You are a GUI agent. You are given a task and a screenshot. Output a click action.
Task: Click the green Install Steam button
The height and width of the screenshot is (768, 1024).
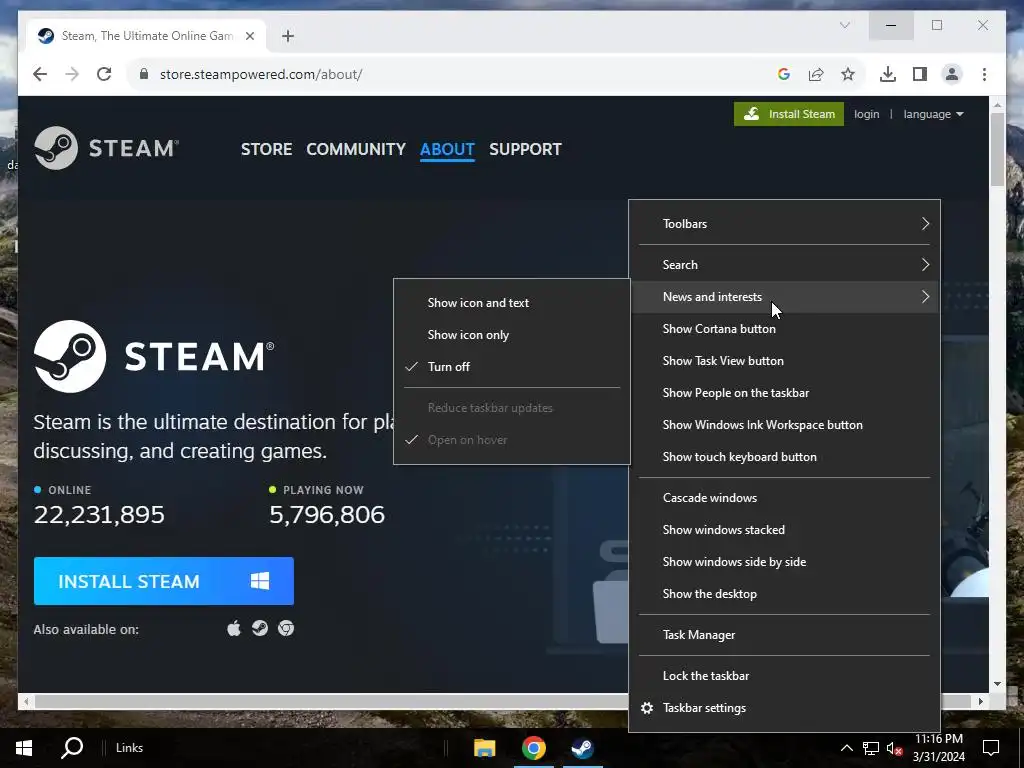point(789,114)
